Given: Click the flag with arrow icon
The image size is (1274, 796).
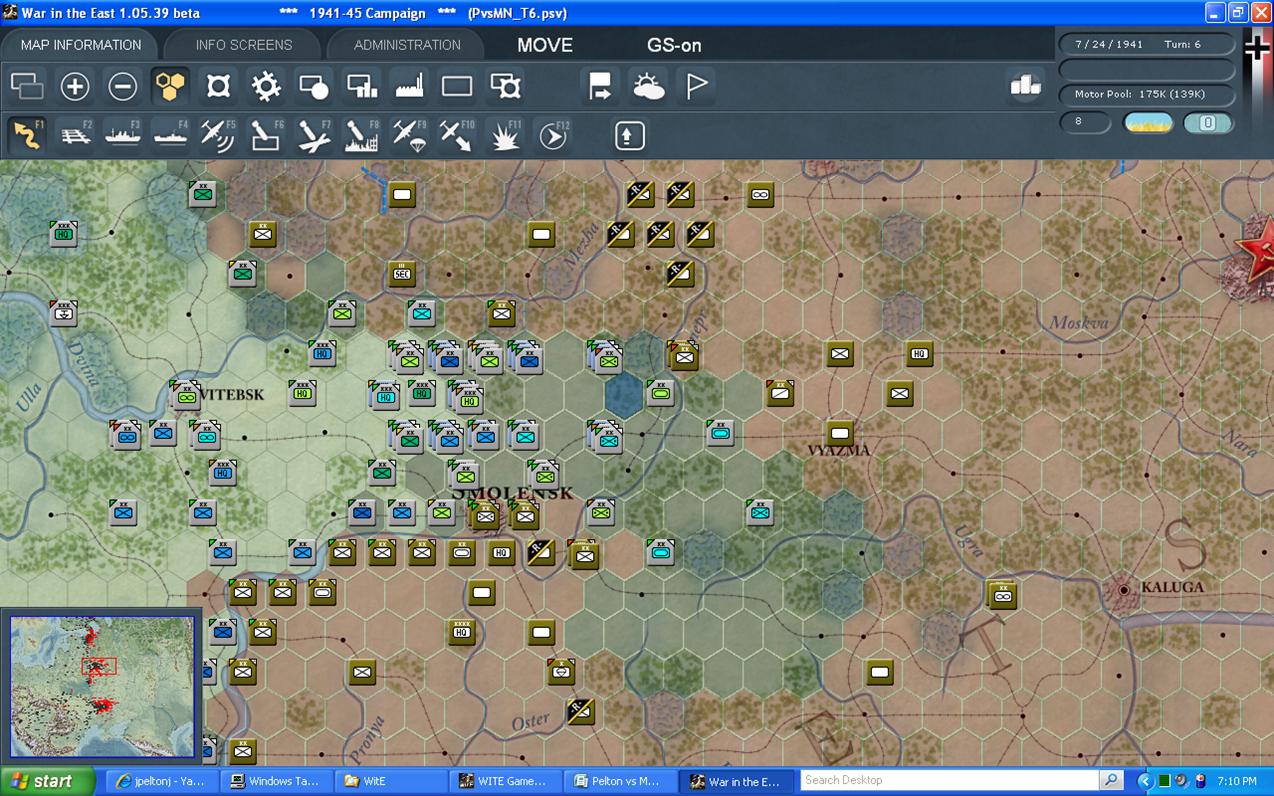Looking at the screenshot, I should pos(600,87).
